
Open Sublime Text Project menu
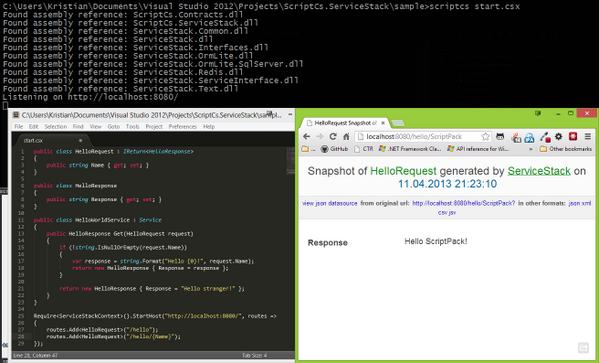tap(154, 126)
